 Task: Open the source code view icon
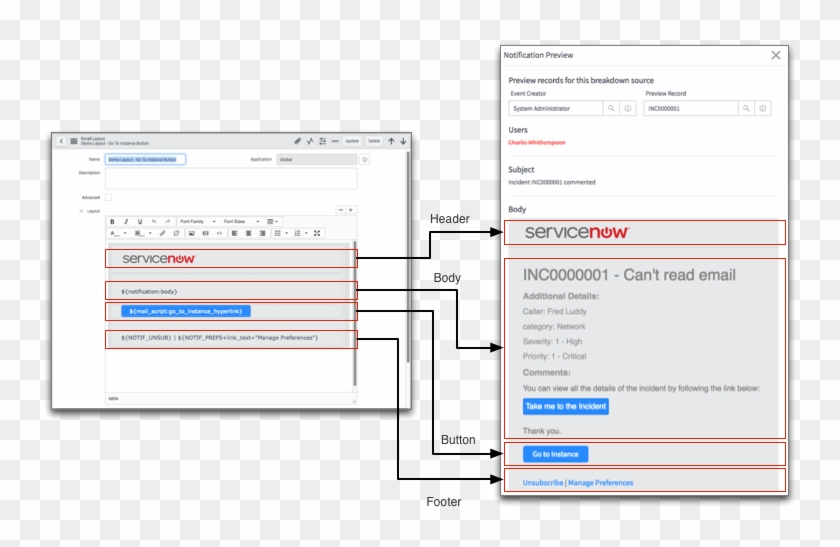pyautogui.click(x=219, y=233)
